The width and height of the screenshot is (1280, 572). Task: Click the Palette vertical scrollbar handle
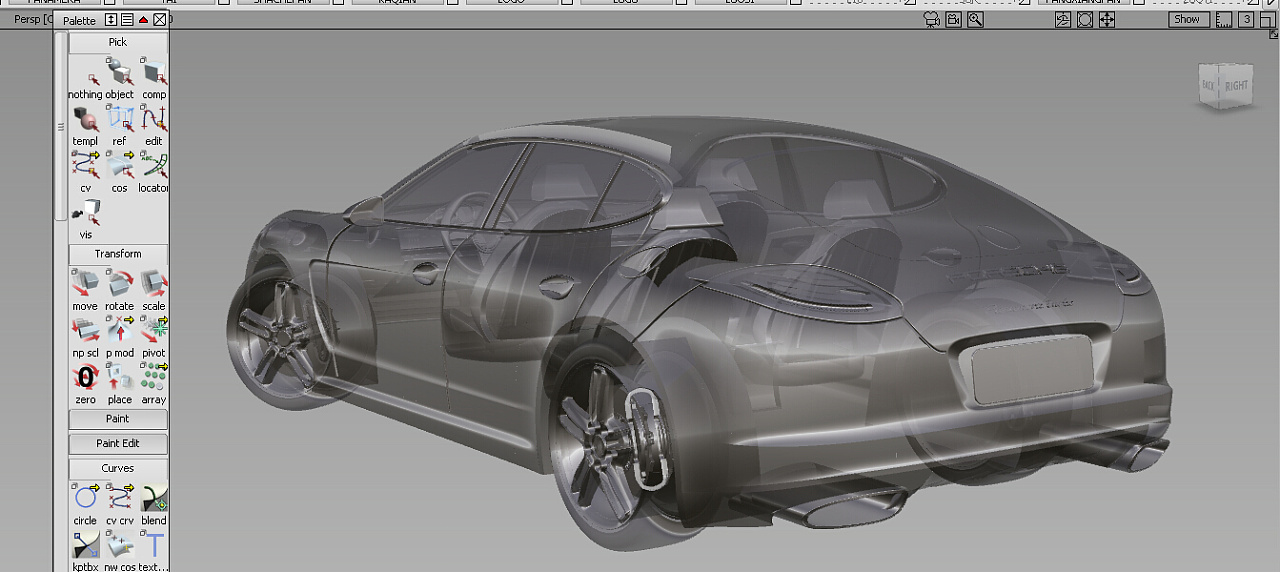click(x=61, y=127)
